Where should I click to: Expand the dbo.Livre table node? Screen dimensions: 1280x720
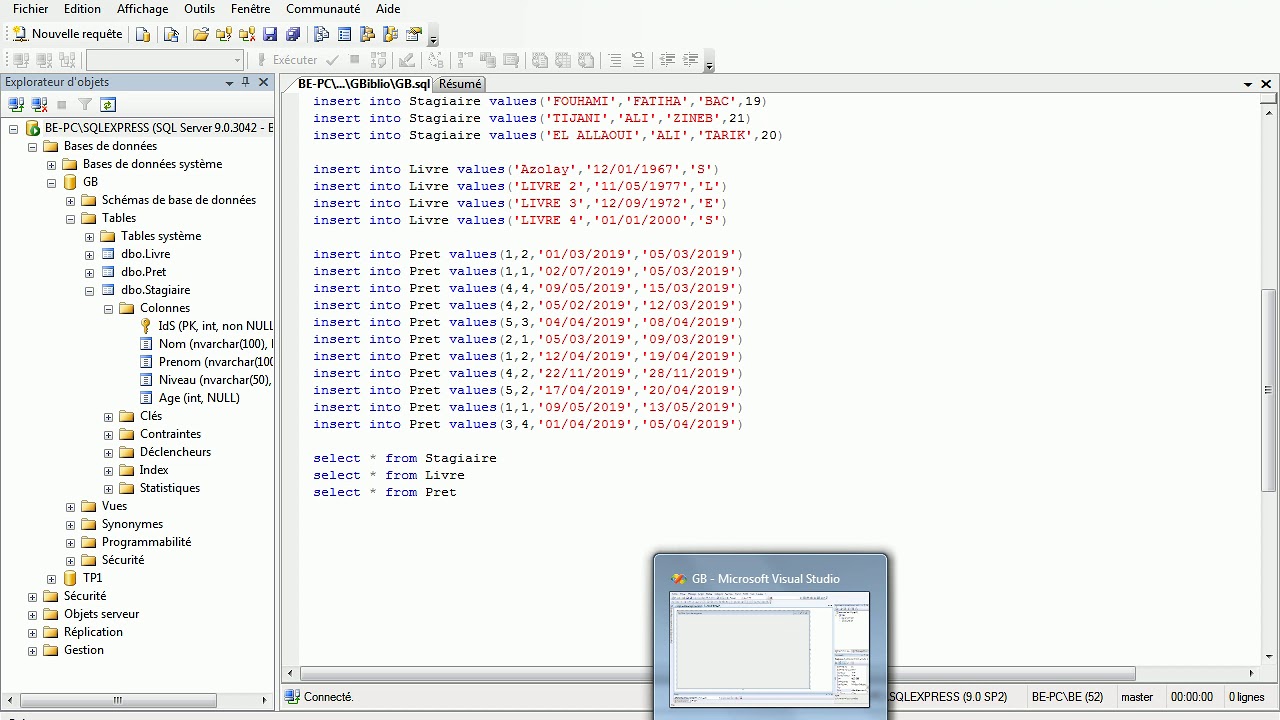pos(90,254)
